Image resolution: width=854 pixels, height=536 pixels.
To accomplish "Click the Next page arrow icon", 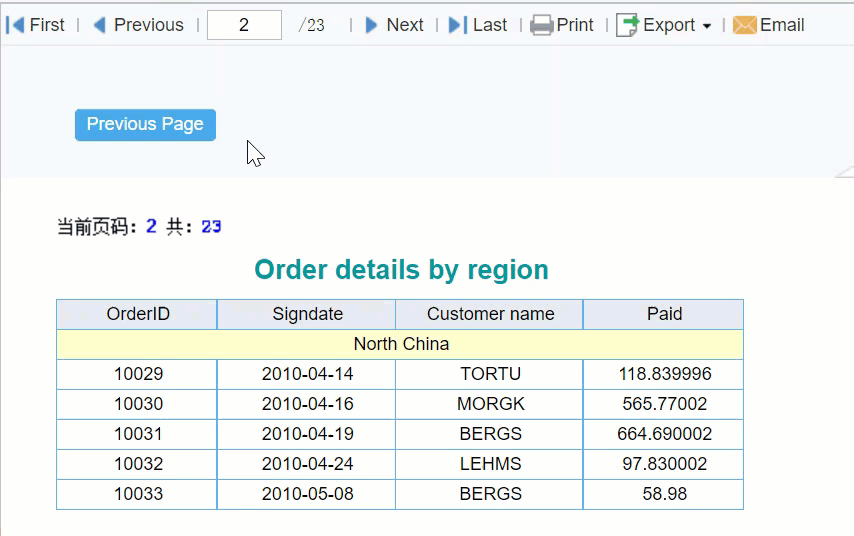I will (x=371, y=25).
